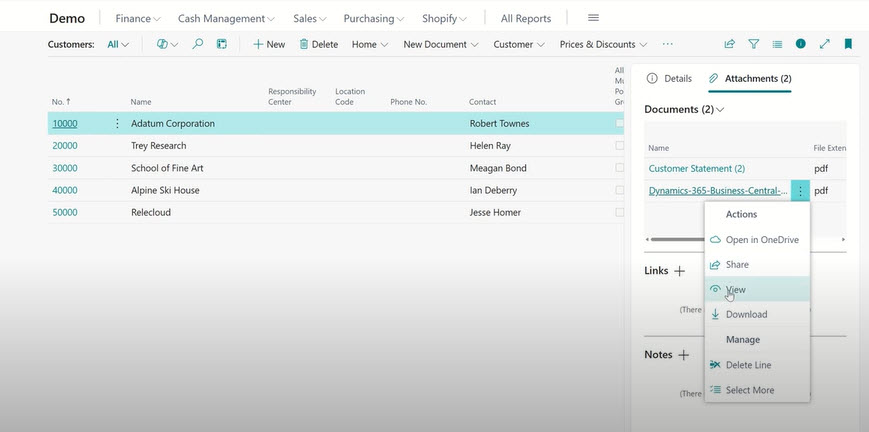Switch list layout with the list view icon
This screenshot has width=869, height=432.
coord(778,44)
